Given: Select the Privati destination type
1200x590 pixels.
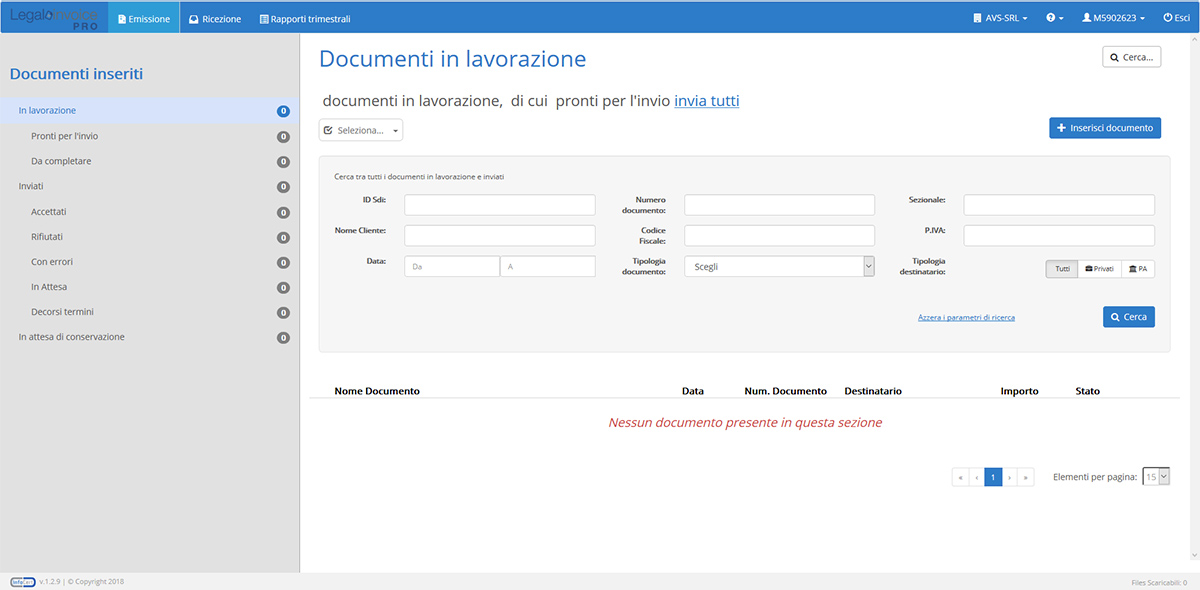Looking at the screenshot, I should coord(1099,268).
